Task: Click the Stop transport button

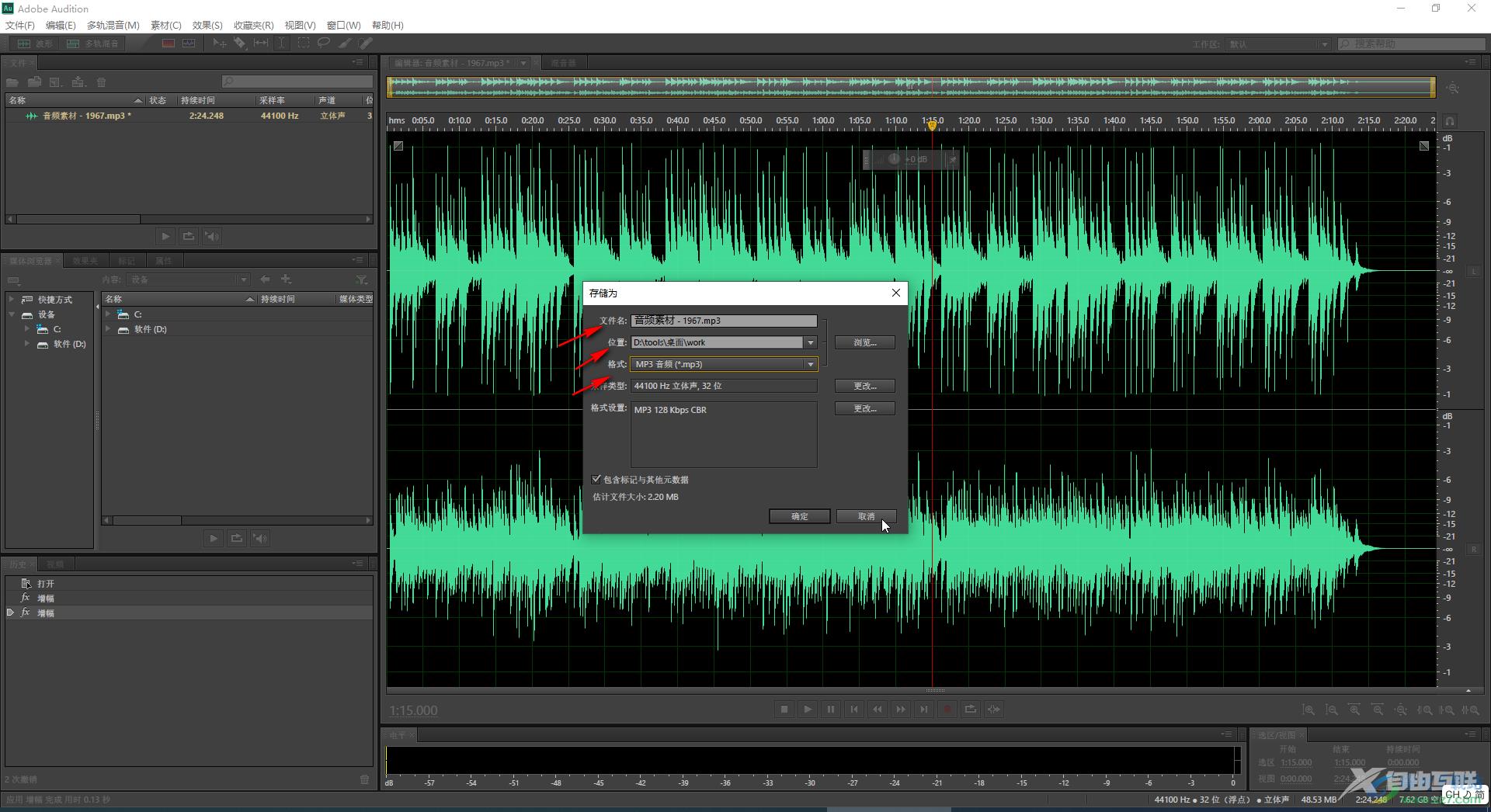Action: click(x=784, y=710)
